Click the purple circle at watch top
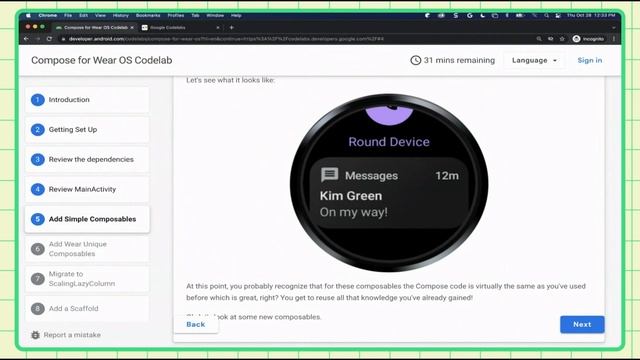This screenshot has height=360, width=640. 389,116
